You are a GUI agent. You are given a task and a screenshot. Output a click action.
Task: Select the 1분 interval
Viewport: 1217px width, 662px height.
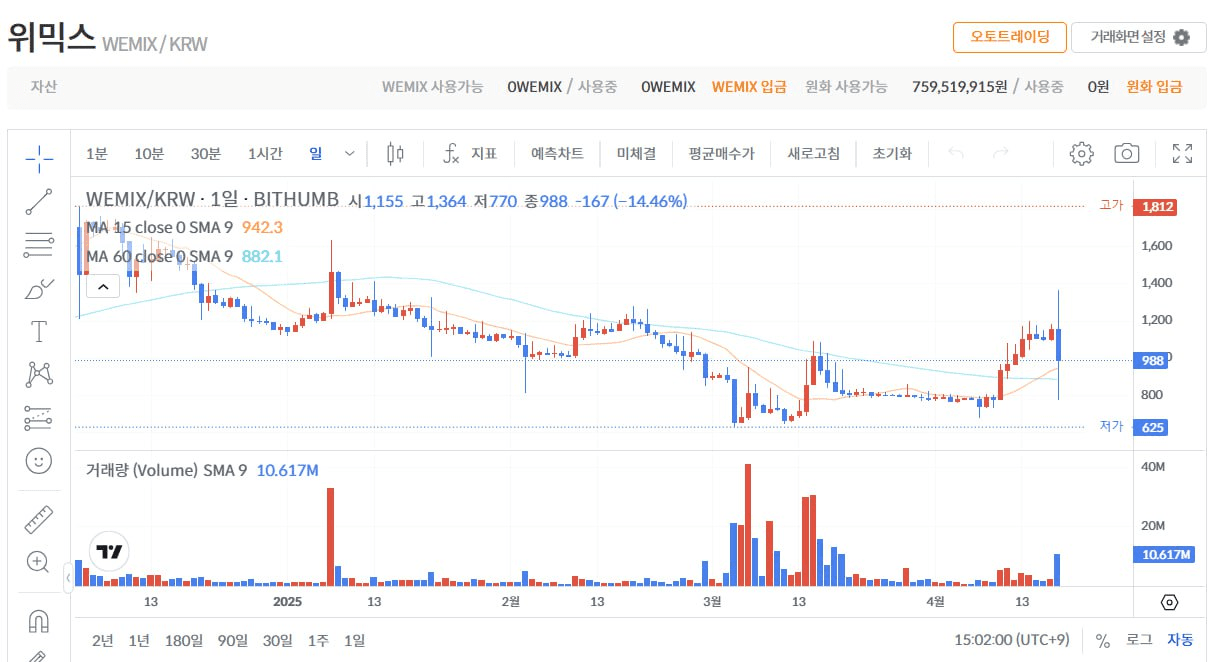(x=97, y=154)
